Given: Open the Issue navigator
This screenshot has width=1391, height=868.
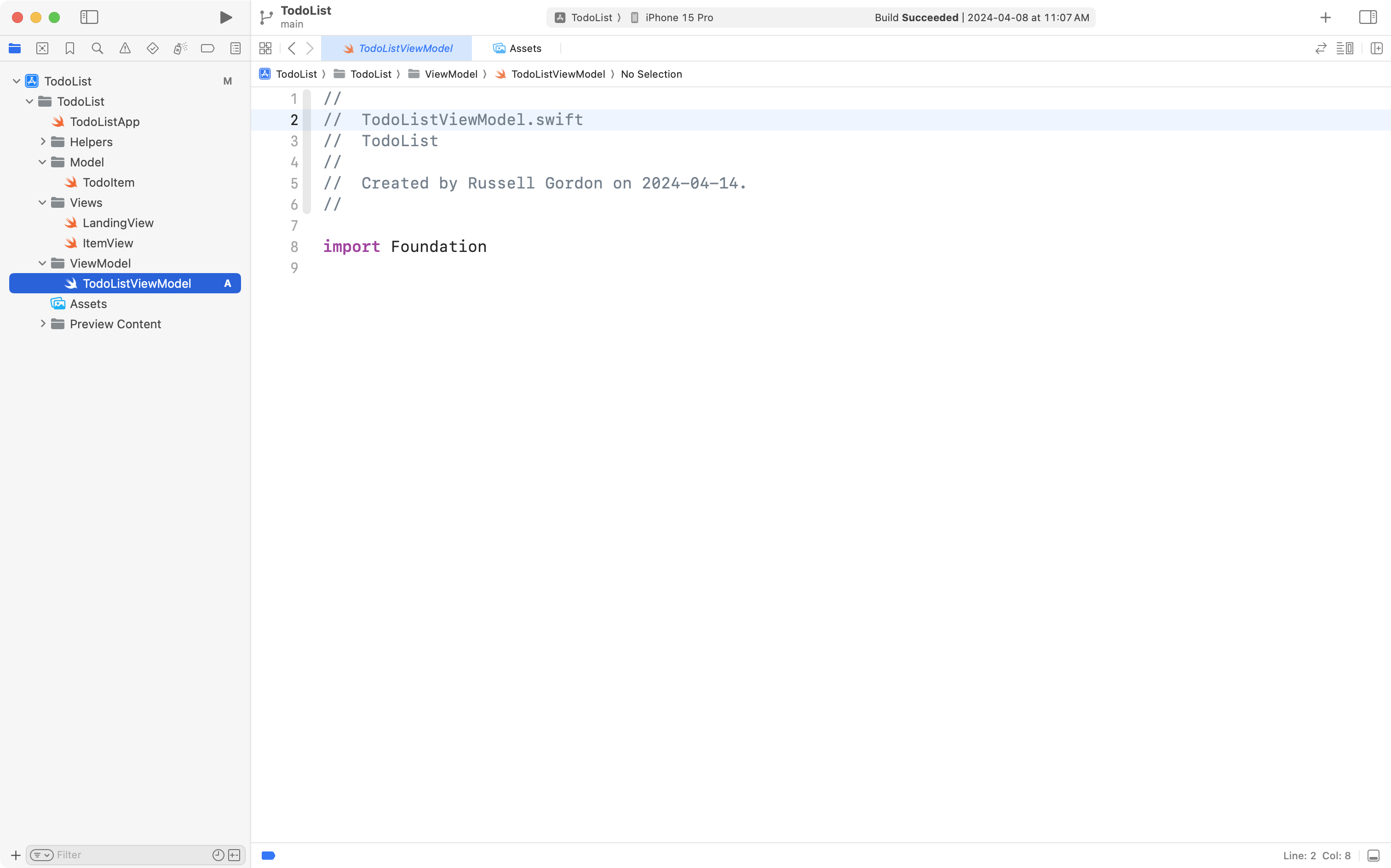Looking at the screenshot, I should coord(125,48).
